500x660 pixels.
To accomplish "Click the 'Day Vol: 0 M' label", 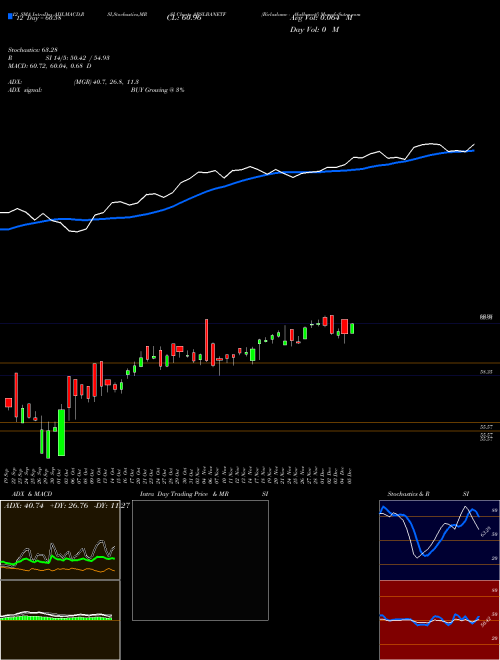I will (314, 30).
